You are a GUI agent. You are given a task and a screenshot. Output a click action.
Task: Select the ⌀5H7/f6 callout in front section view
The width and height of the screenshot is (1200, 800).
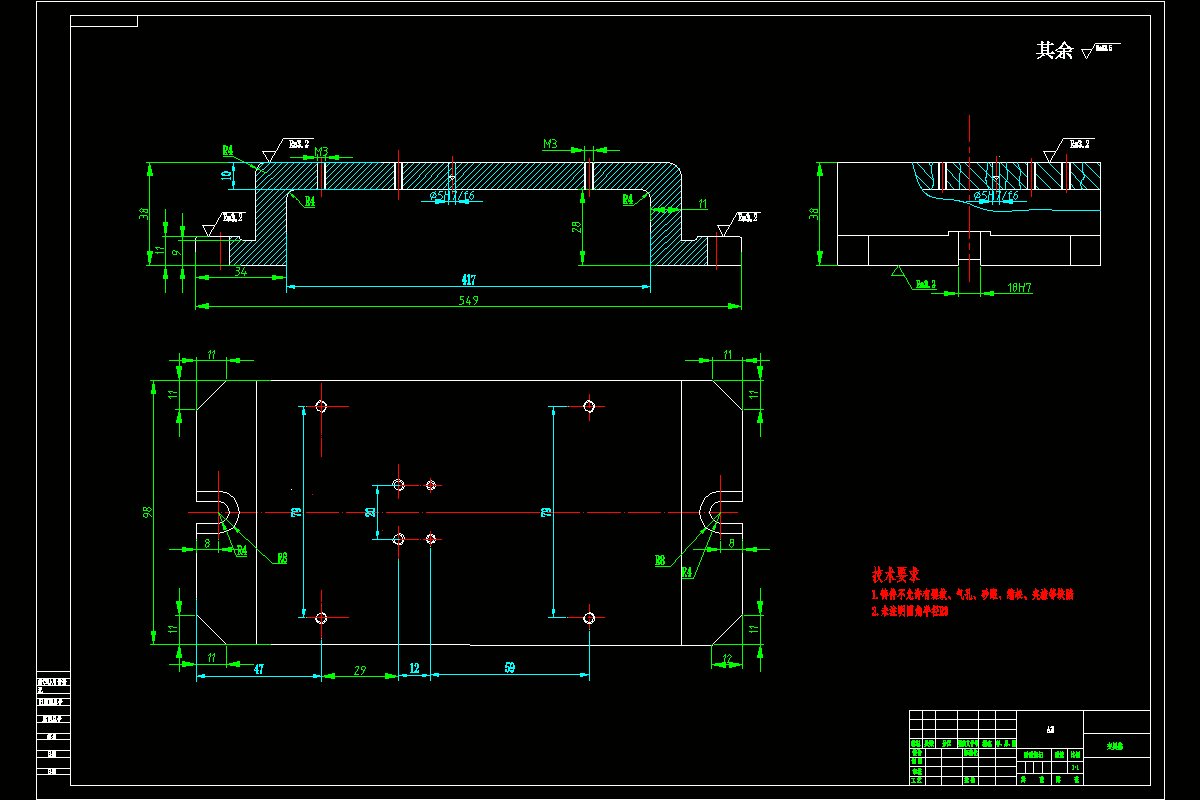tap(452, 197)
